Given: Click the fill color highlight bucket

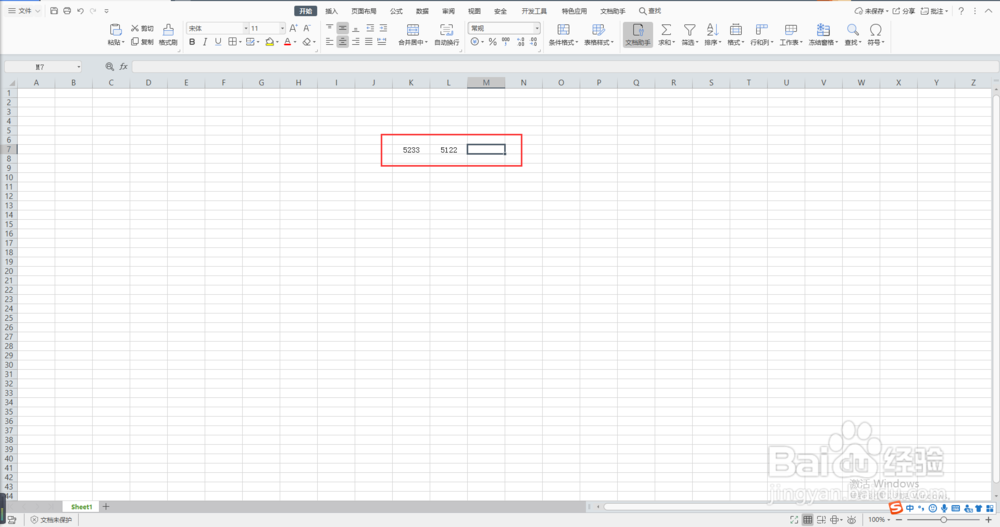Looking at the screenshot, I should pos(270,41).
